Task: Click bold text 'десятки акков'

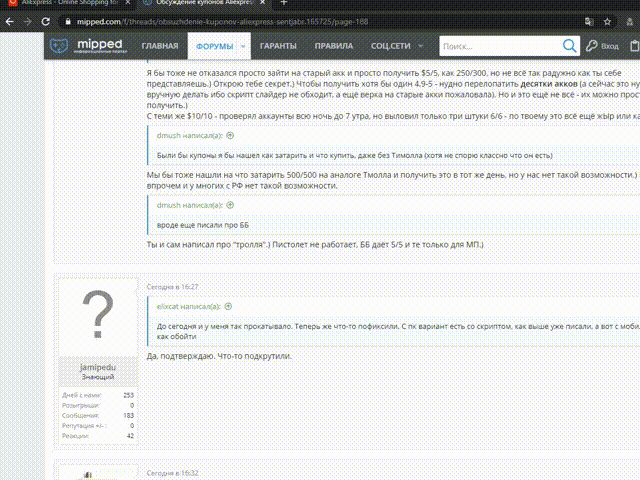Action: point(549,84)
